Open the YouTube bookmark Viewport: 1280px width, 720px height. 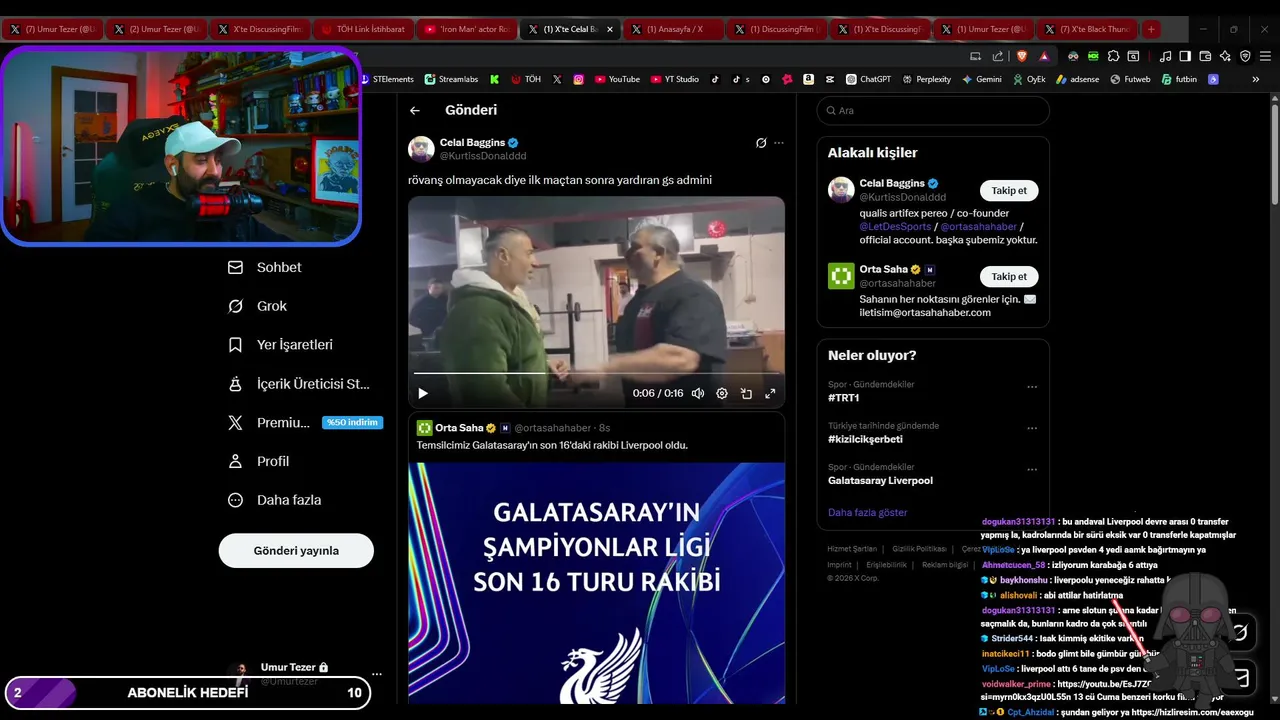point(617,79)
